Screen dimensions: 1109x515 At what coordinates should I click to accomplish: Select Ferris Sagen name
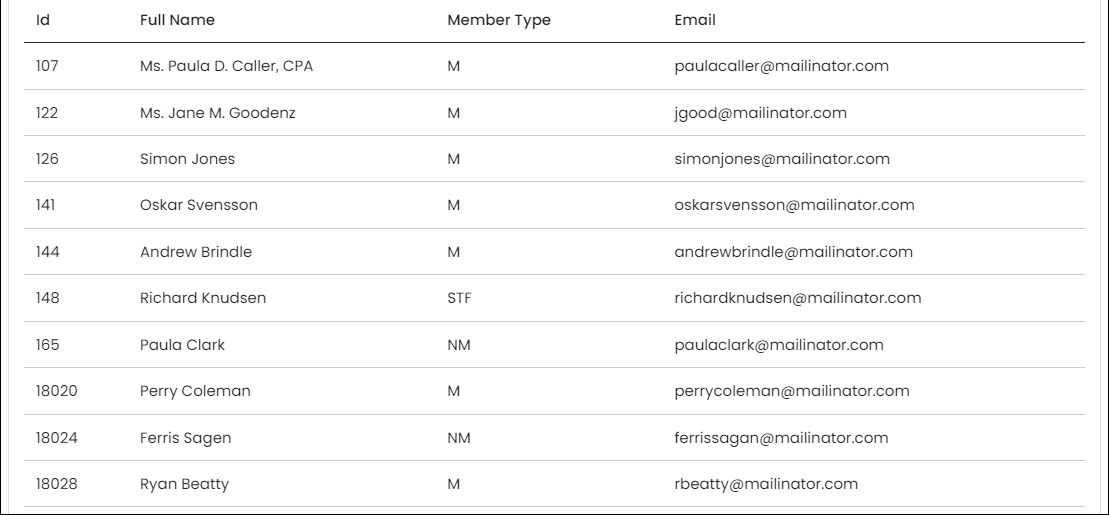click(185, 438)
